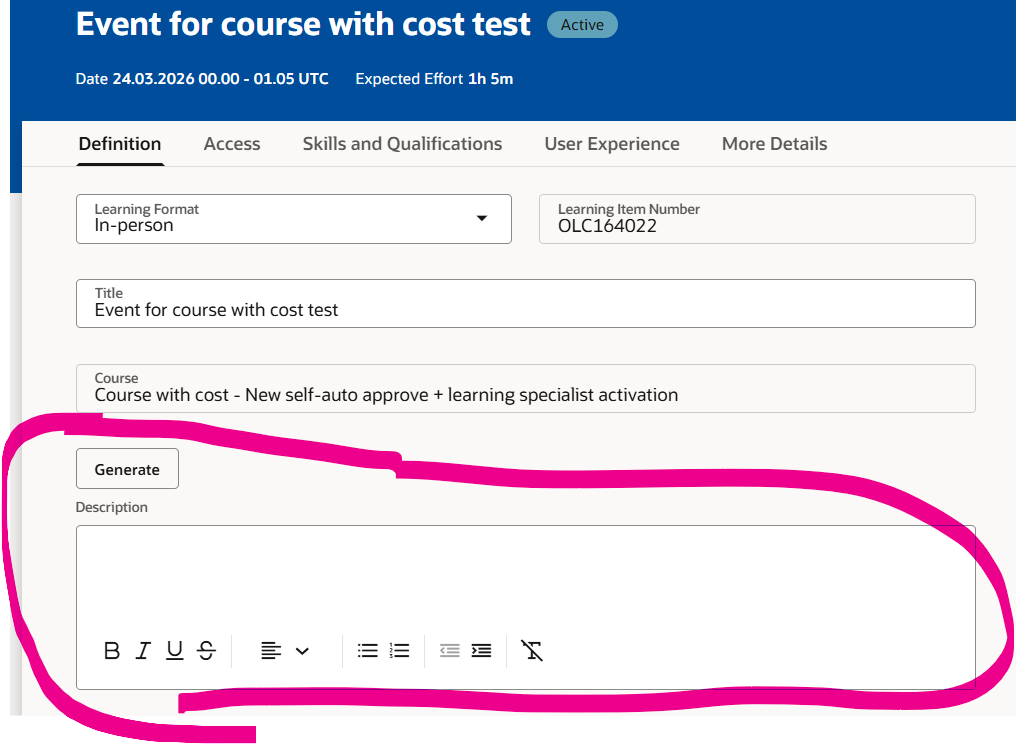Click the Expected Effort 1h 5m text
This screenshot has height=744, width=1016.
pos(434,79)
